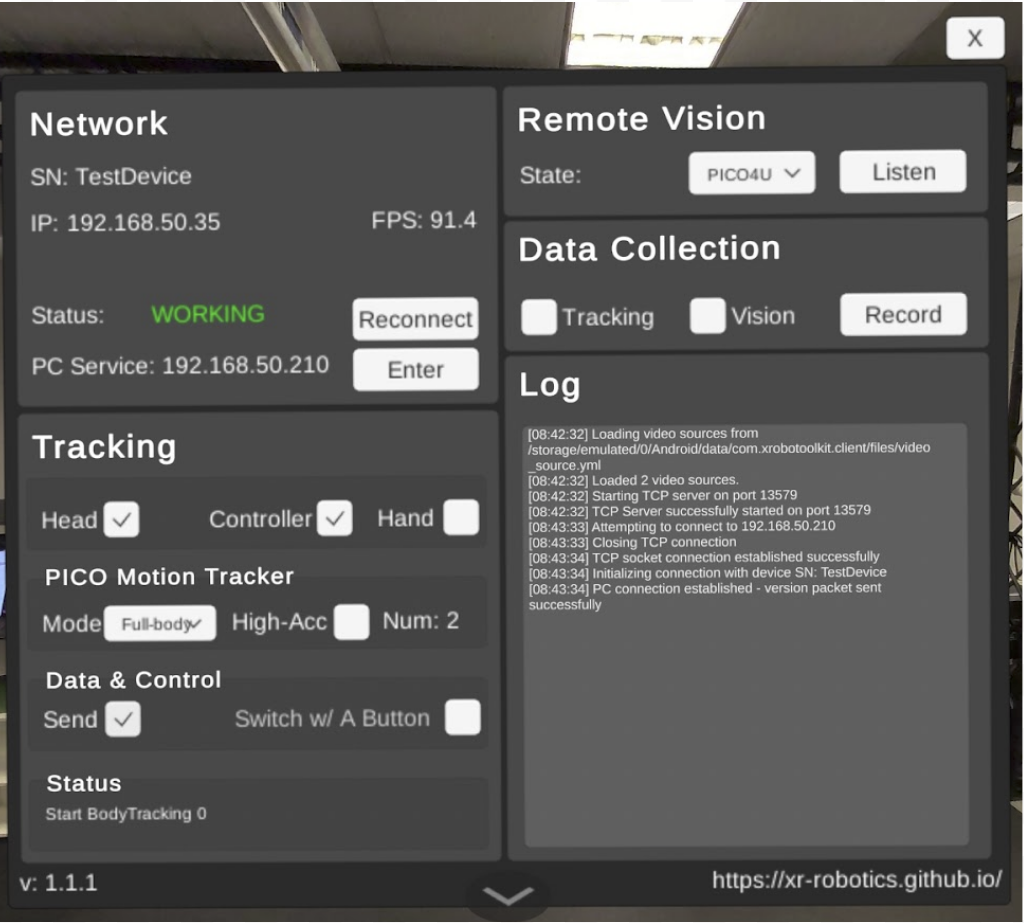
Task: Disable Head tracking checkbox
Action: [122, 520]
